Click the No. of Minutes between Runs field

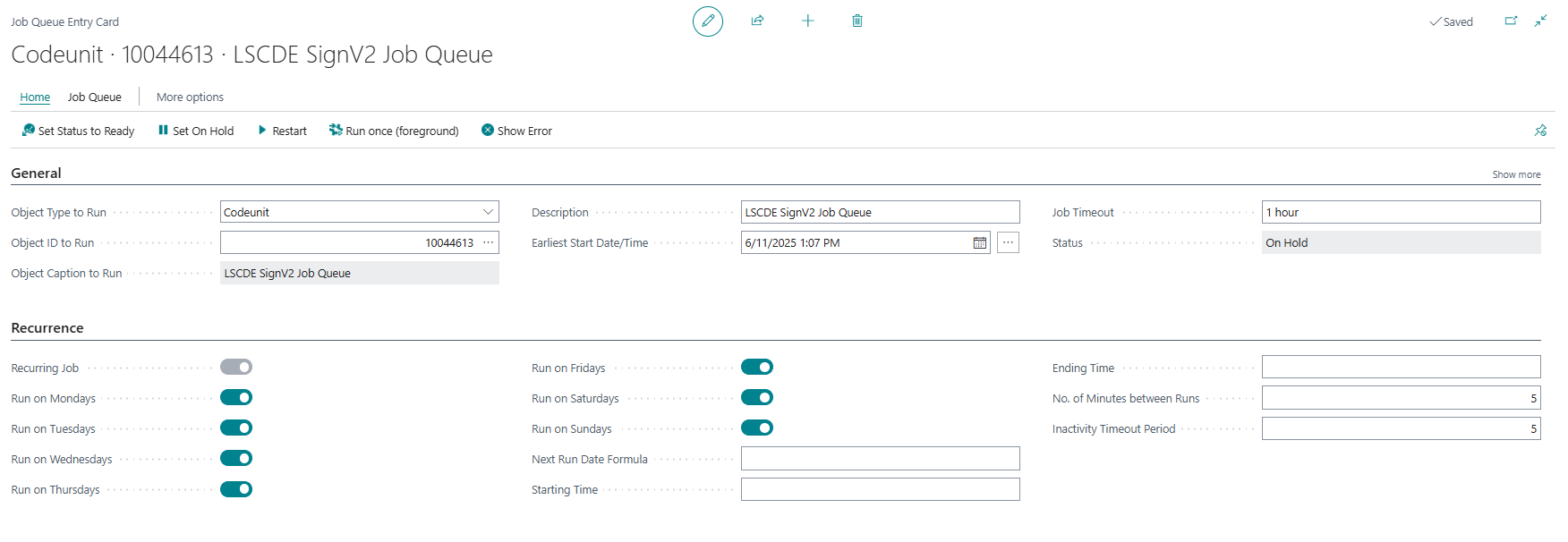(x=1401, y=398)
